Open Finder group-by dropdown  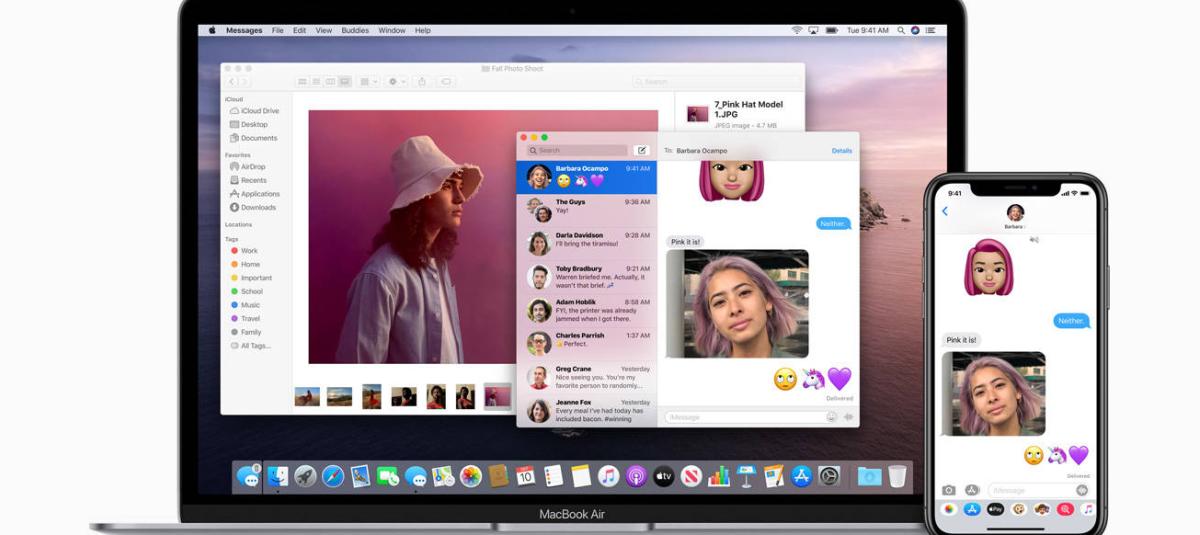click(x=369, y=82)
